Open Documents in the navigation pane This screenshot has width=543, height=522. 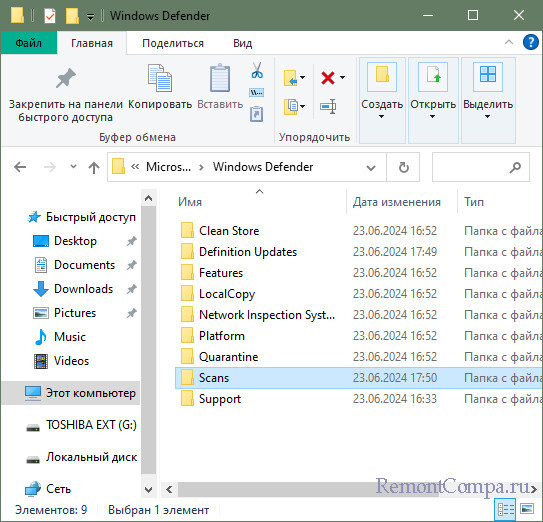coord(84,265)
